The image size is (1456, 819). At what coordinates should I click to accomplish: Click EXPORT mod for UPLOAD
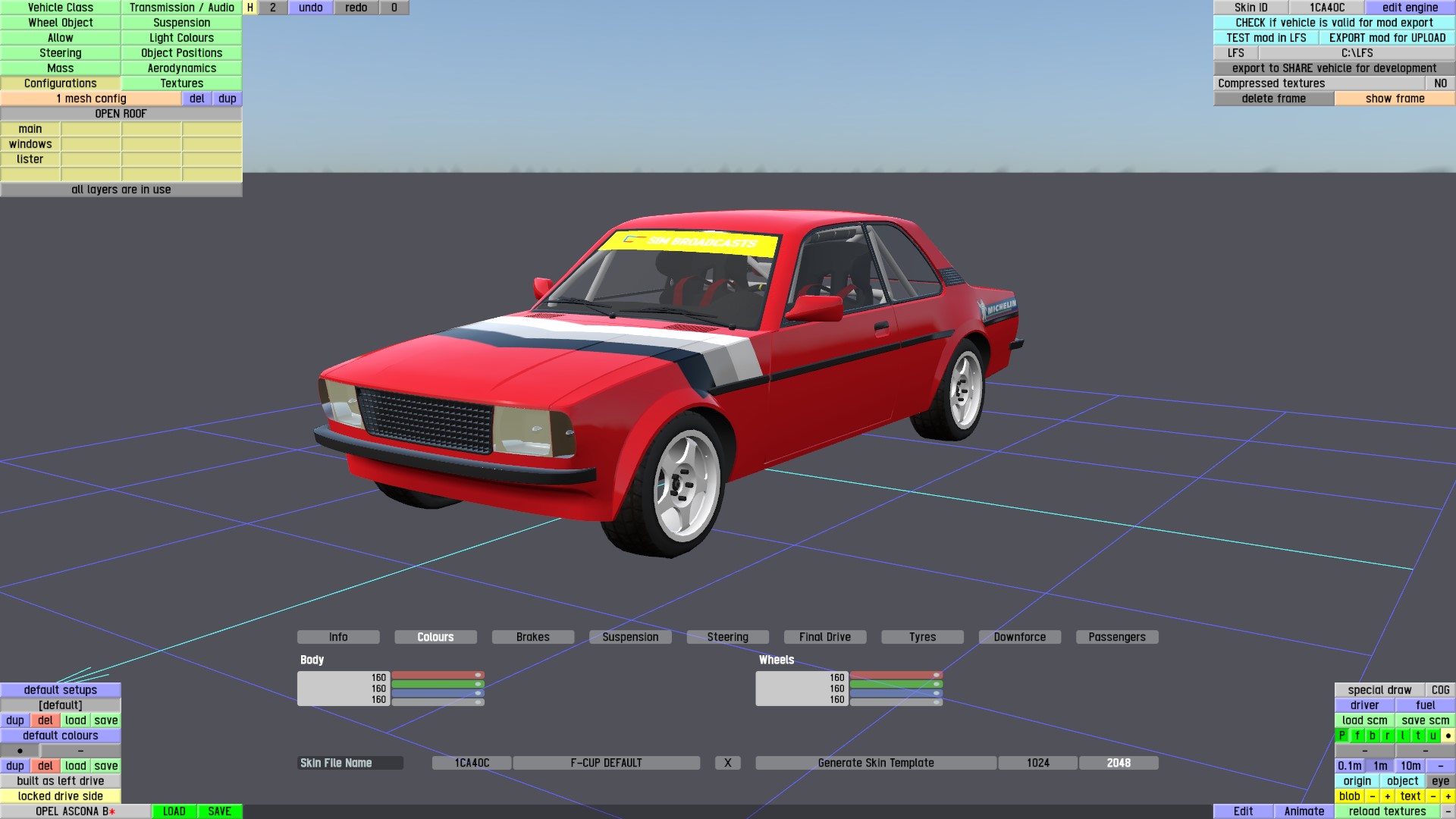1387,38
